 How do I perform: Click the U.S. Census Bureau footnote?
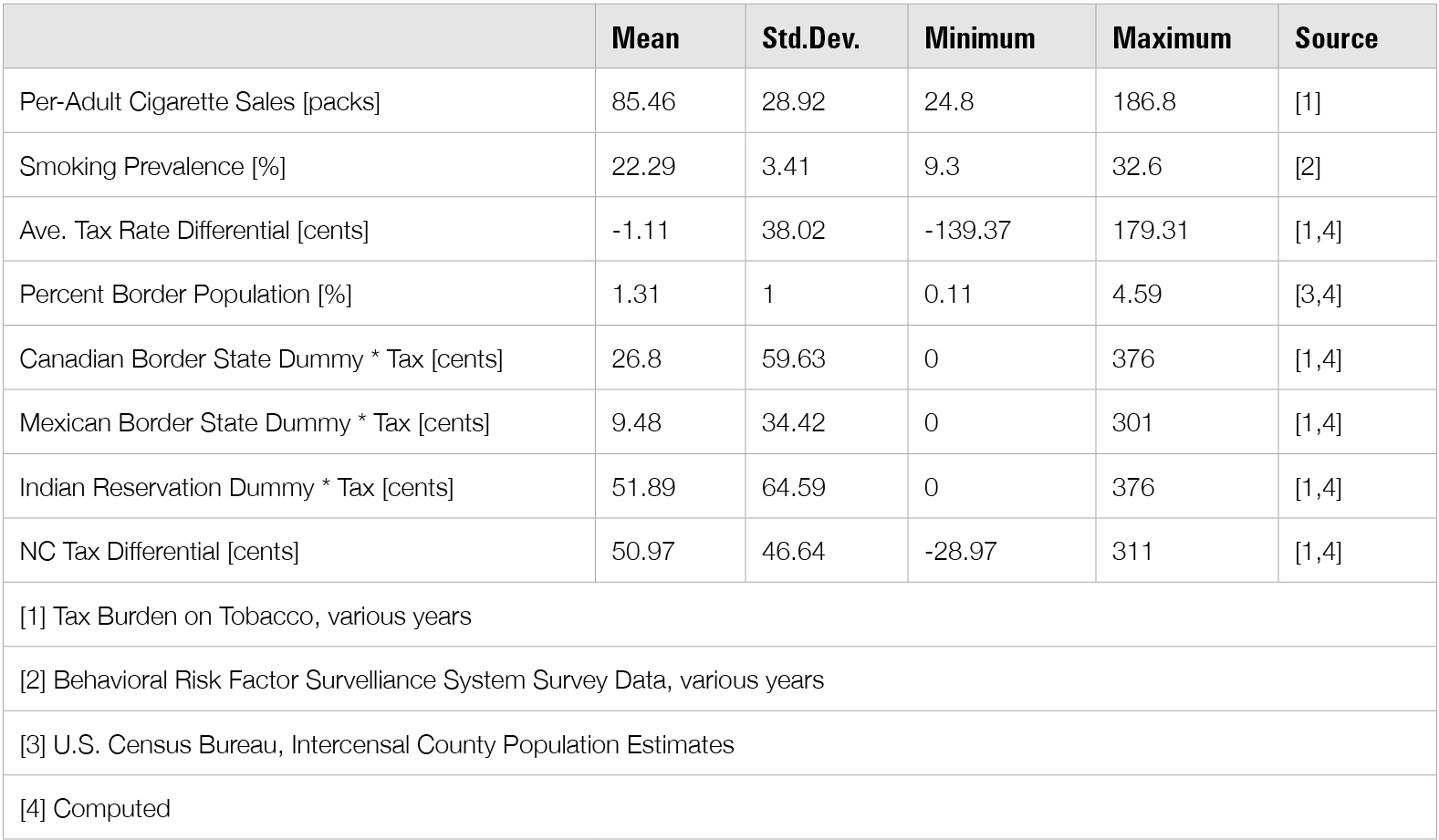point(377,744)
